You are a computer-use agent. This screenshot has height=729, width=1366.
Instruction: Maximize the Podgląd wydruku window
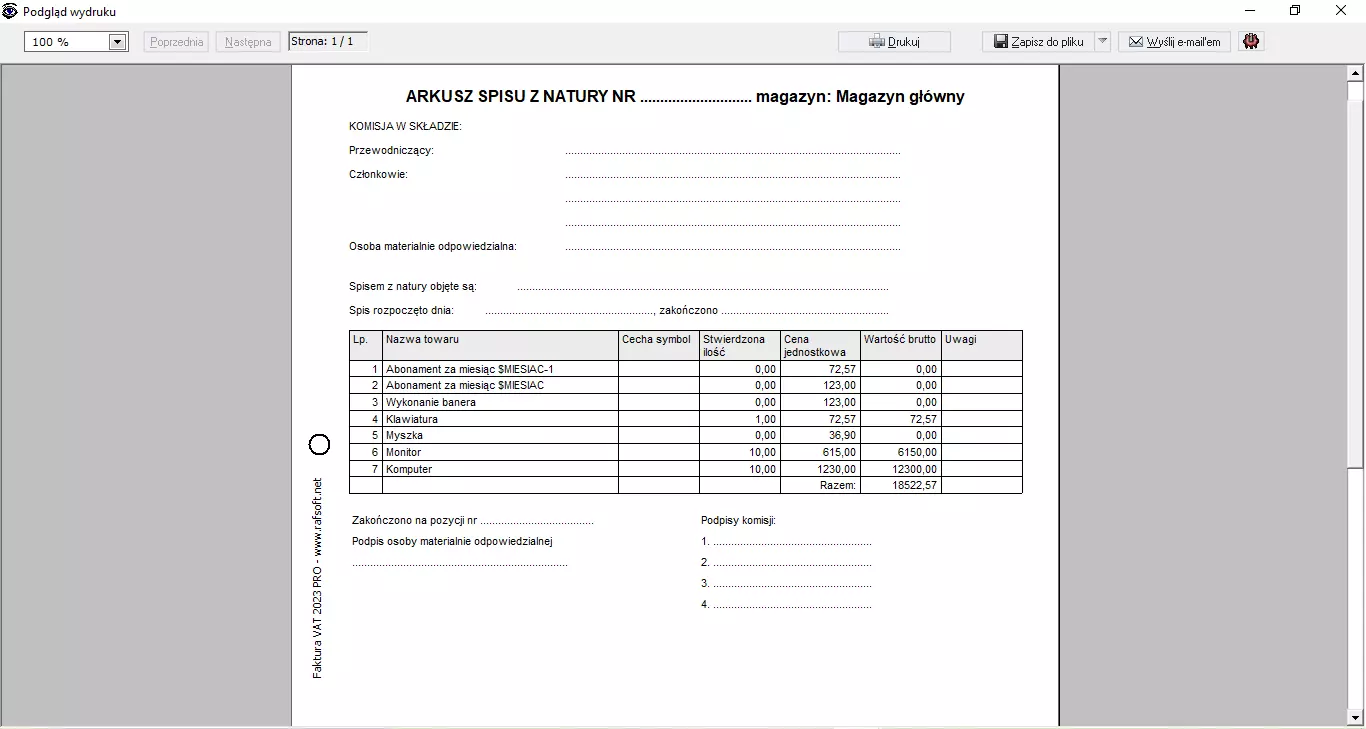pos(1295,11)
